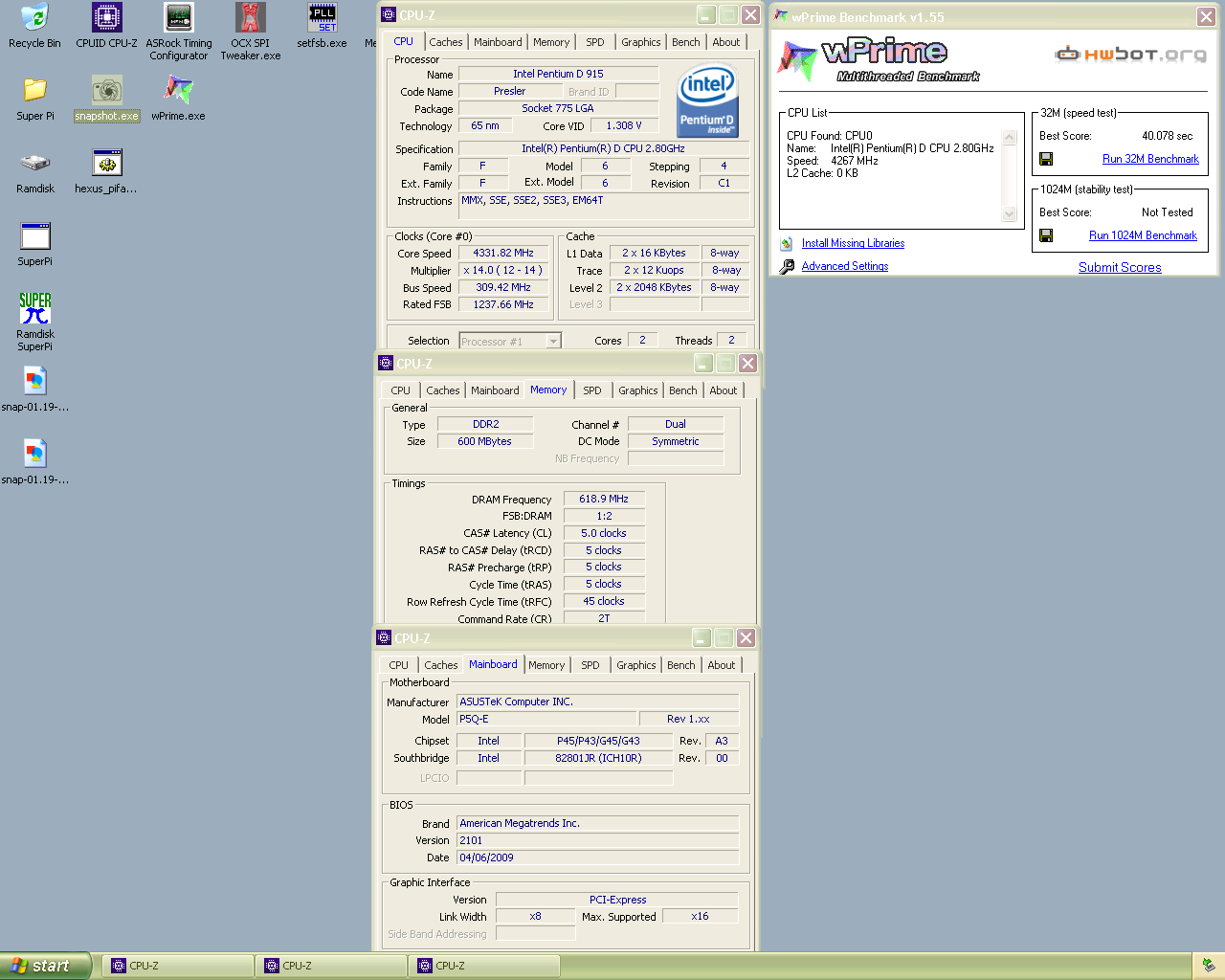Click the Best Score 40.078 sec value

[1167, 136]
